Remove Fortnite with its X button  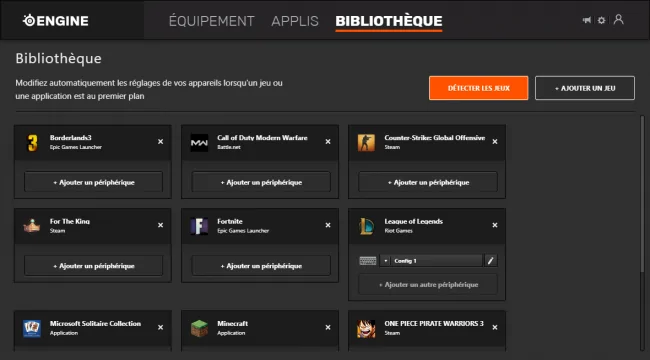tap(328, 225)
